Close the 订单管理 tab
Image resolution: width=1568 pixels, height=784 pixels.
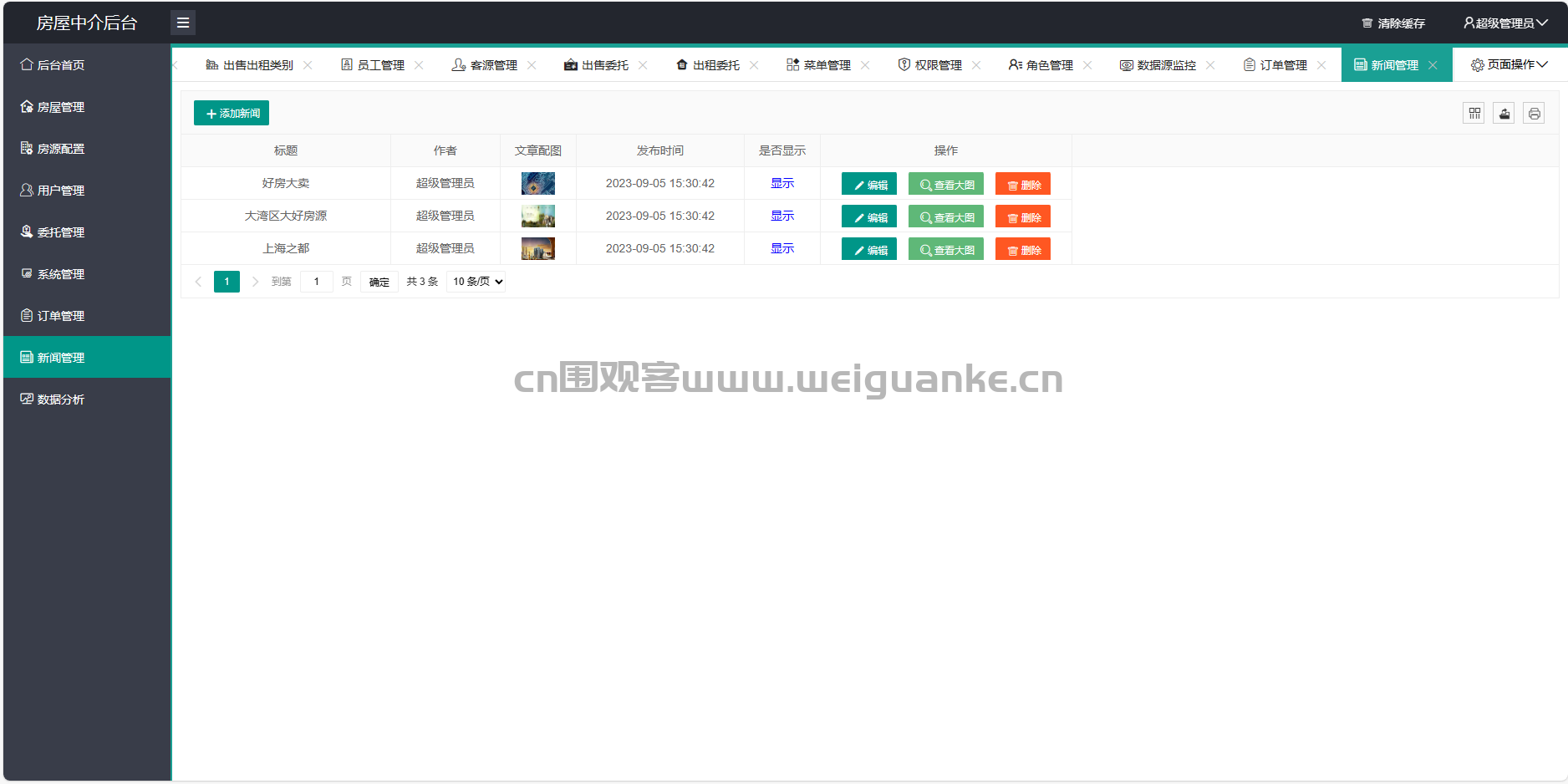pos(1321,65)
